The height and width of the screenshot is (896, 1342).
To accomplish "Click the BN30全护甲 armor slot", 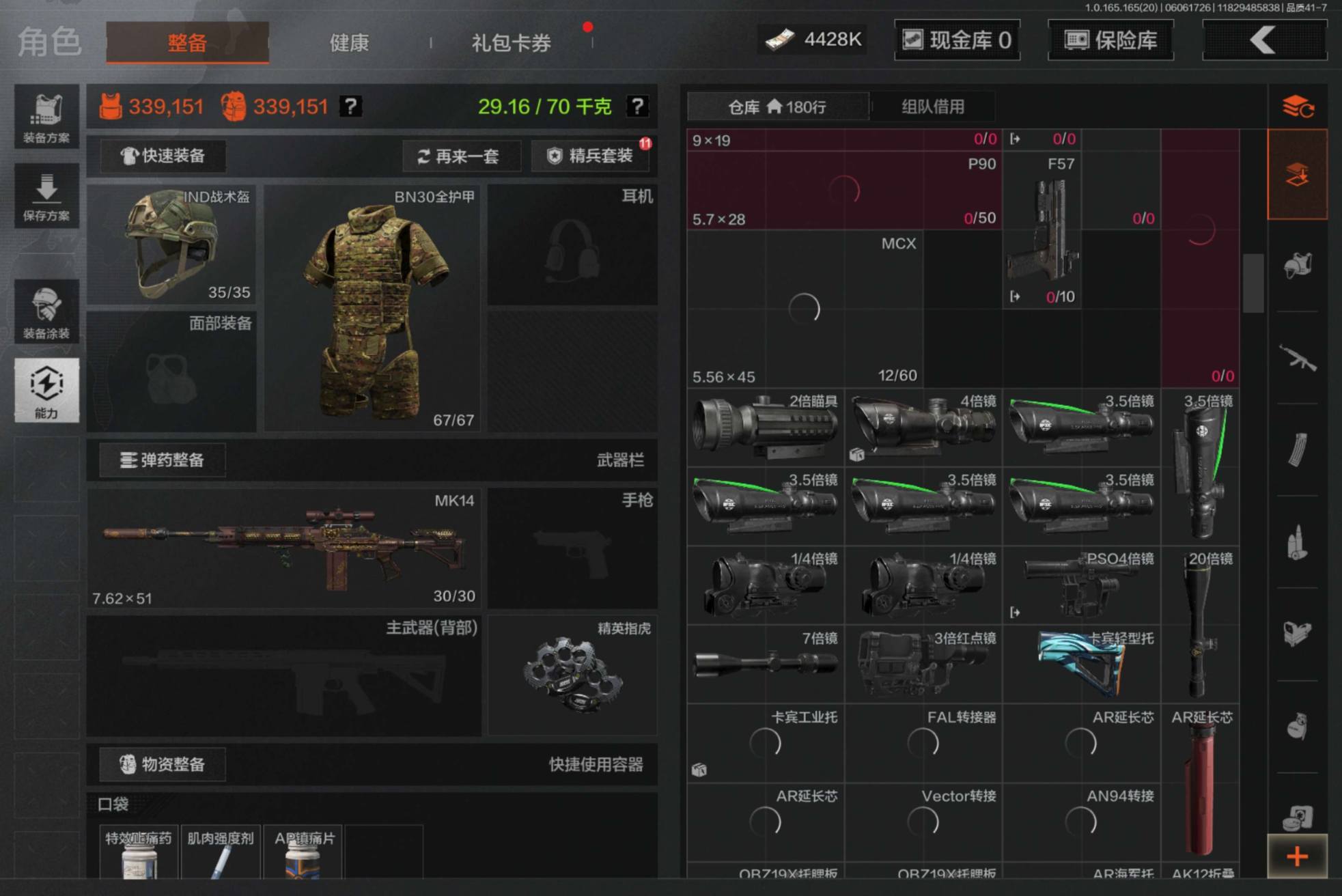I will 372,308.
